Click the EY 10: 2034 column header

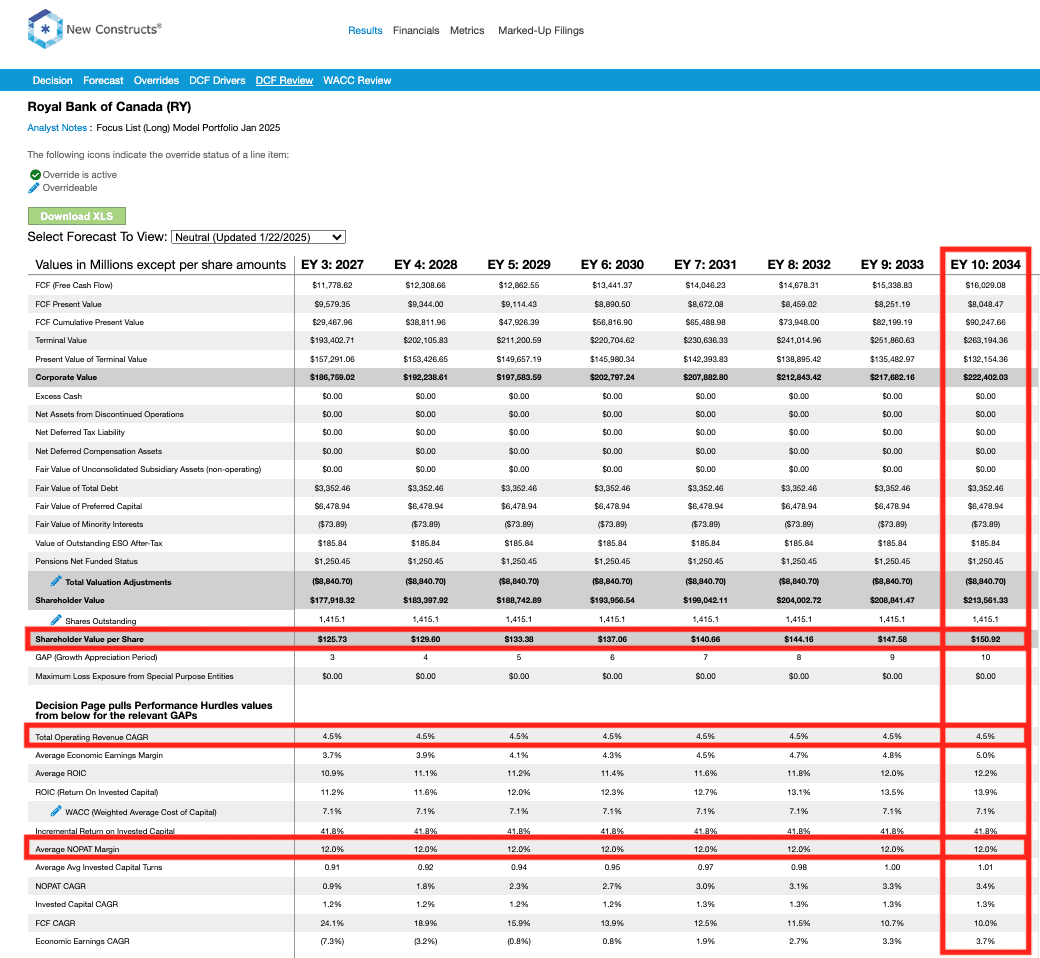coord(985,265)
